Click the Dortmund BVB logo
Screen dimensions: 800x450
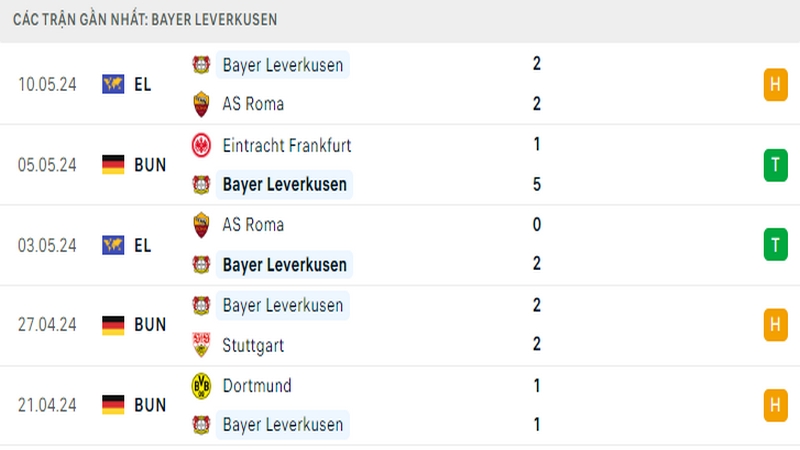201,385
